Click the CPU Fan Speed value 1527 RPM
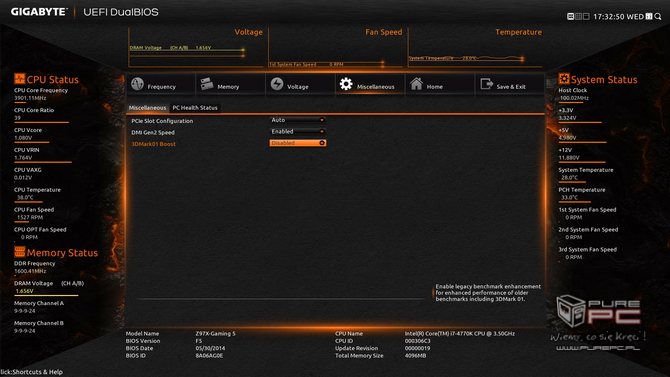The width and height of the screenshot is (670, 377). [30, 217]
